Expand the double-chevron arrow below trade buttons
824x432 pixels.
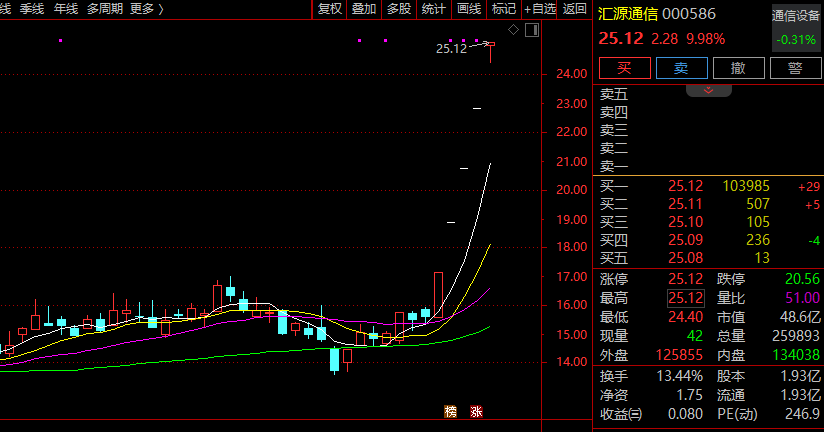(x=709, y=90)
